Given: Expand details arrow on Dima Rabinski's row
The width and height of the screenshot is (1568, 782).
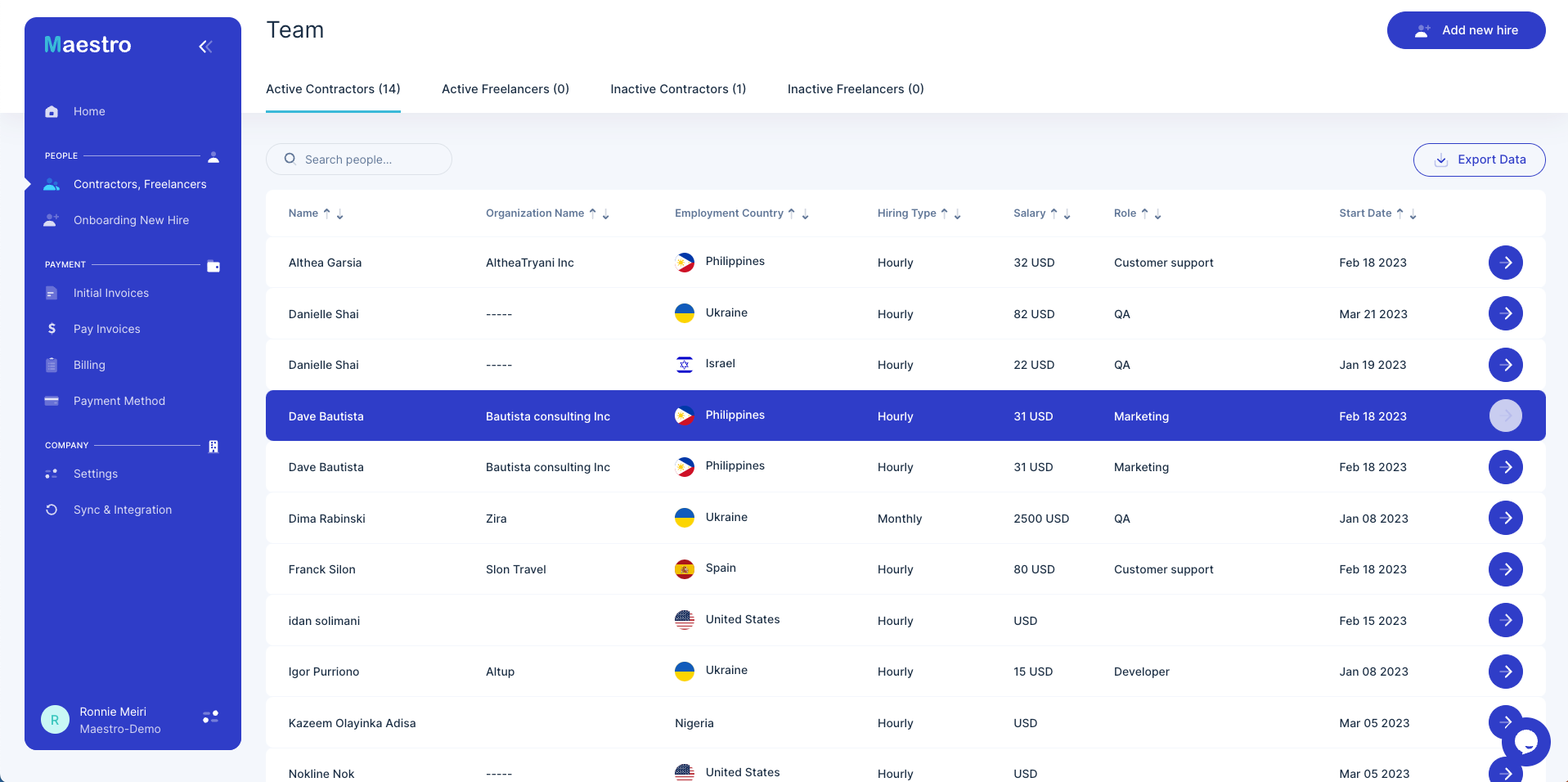Looking at the screenshot, I should [1506, 518].
